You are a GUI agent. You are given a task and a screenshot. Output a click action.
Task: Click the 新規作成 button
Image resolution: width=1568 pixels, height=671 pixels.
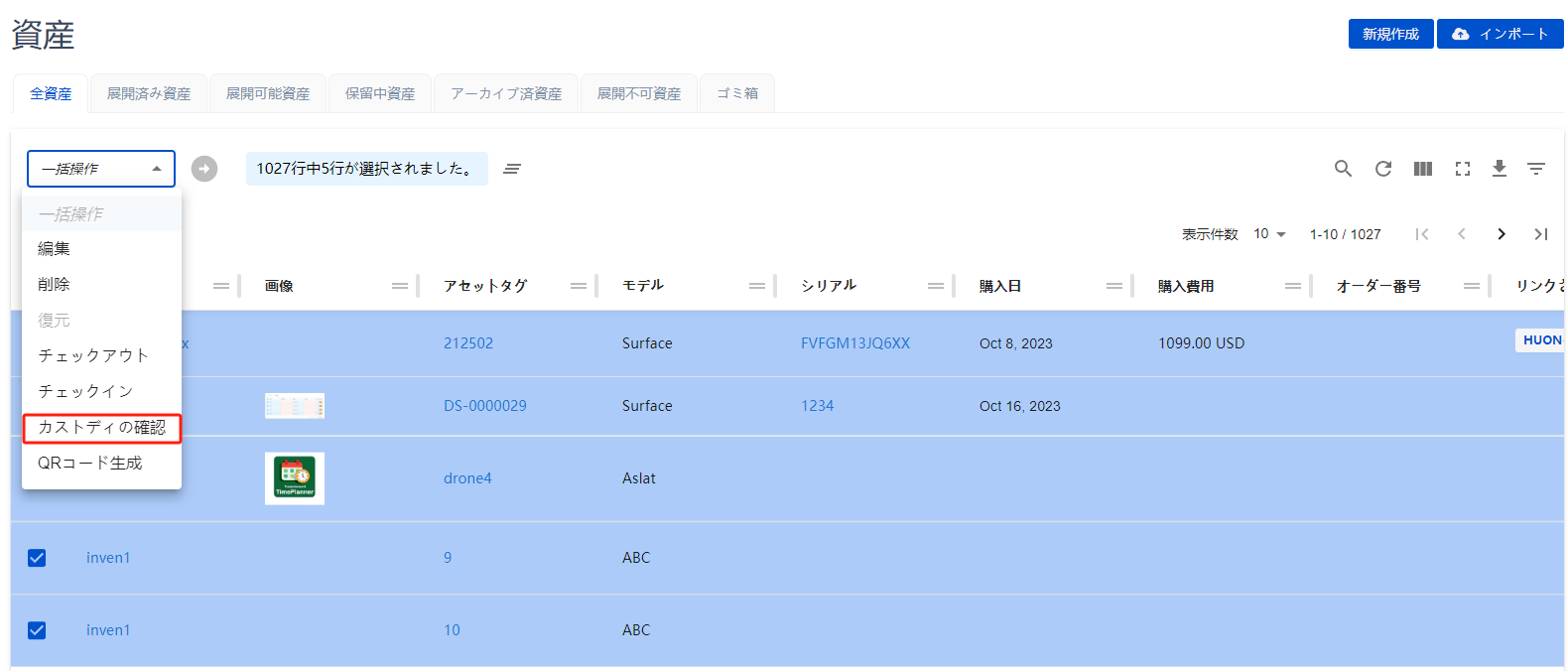click(1389, 34)
